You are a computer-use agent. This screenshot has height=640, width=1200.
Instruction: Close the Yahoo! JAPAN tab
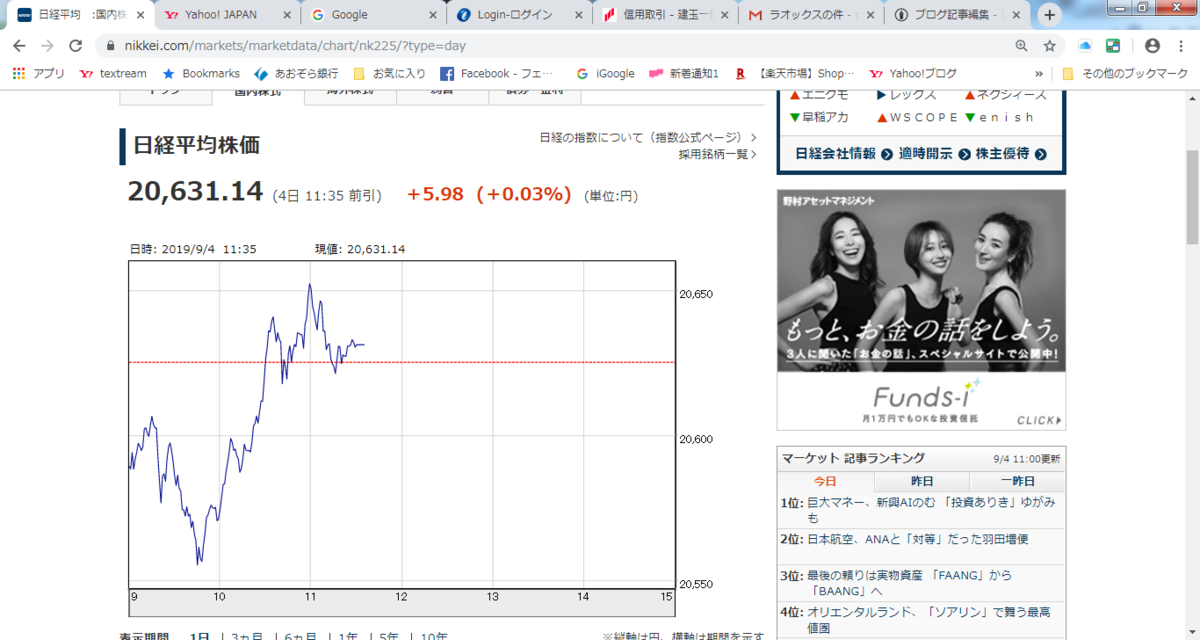point(286,15)
